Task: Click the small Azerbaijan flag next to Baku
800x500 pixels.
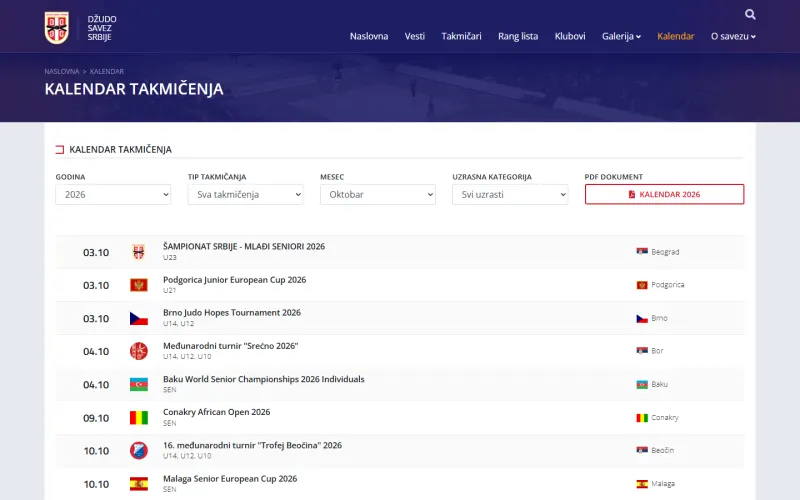Action: point(642,384)
